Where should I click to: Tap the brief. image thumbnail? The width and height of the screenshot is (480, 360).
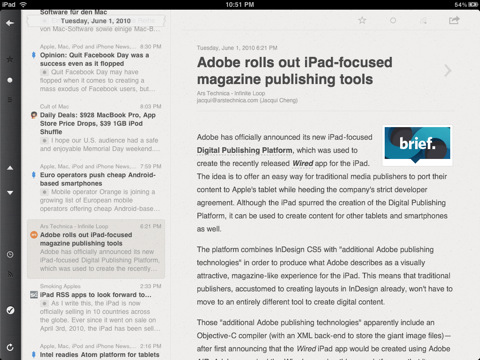point(417,145)
